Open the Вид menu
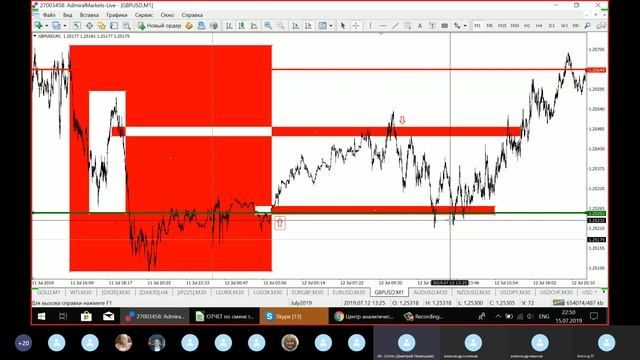This screenshot has height=360, width=640. 67,15
